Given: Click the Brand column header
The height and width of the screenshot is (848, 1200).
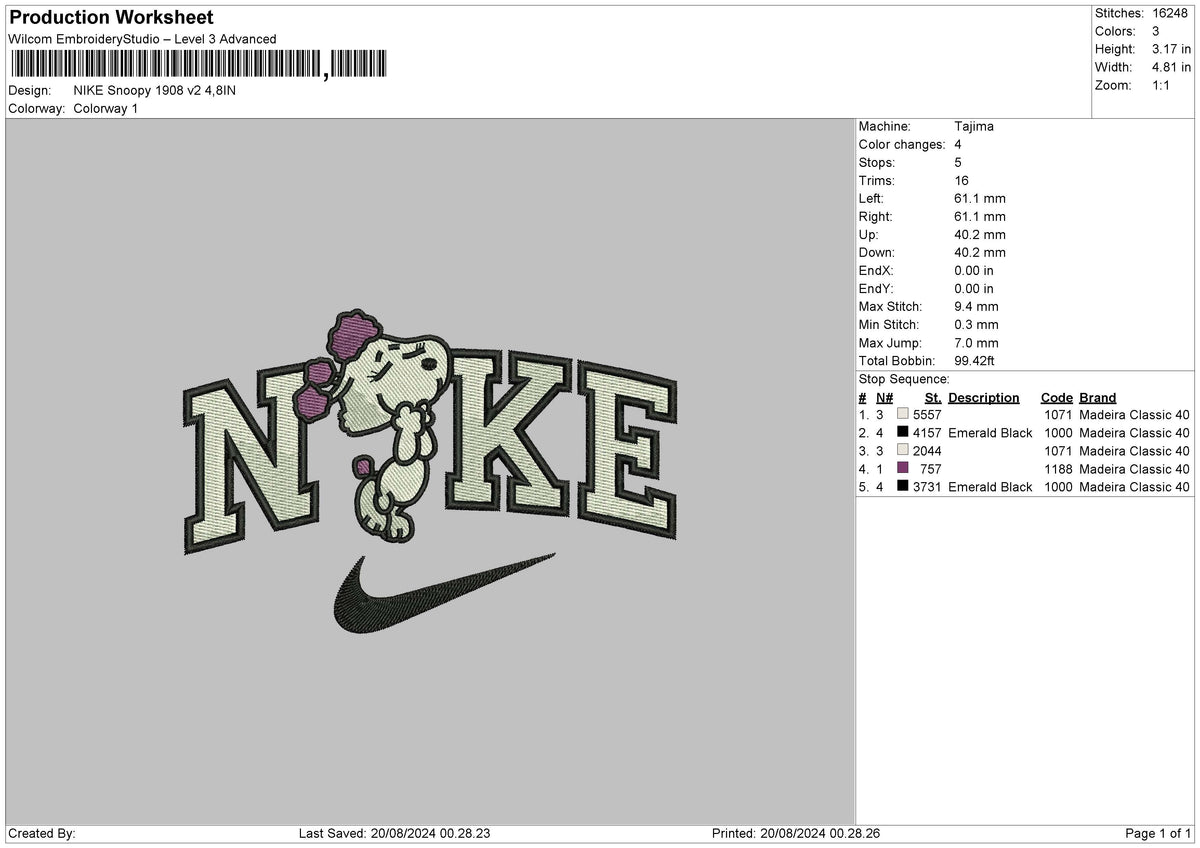Looking at the screenshot, I should [x=1097, y=397].
